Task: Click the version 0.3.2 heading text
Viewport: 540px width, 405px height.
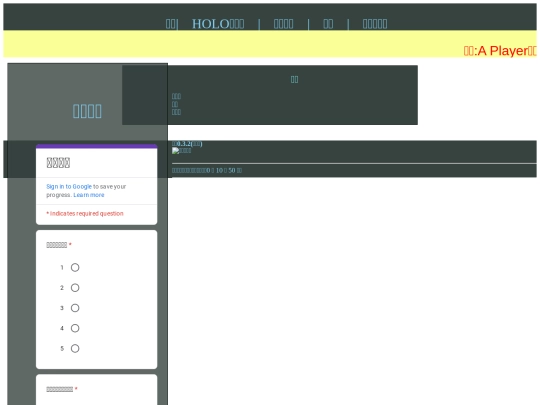Action: click(x=187, y=144)
